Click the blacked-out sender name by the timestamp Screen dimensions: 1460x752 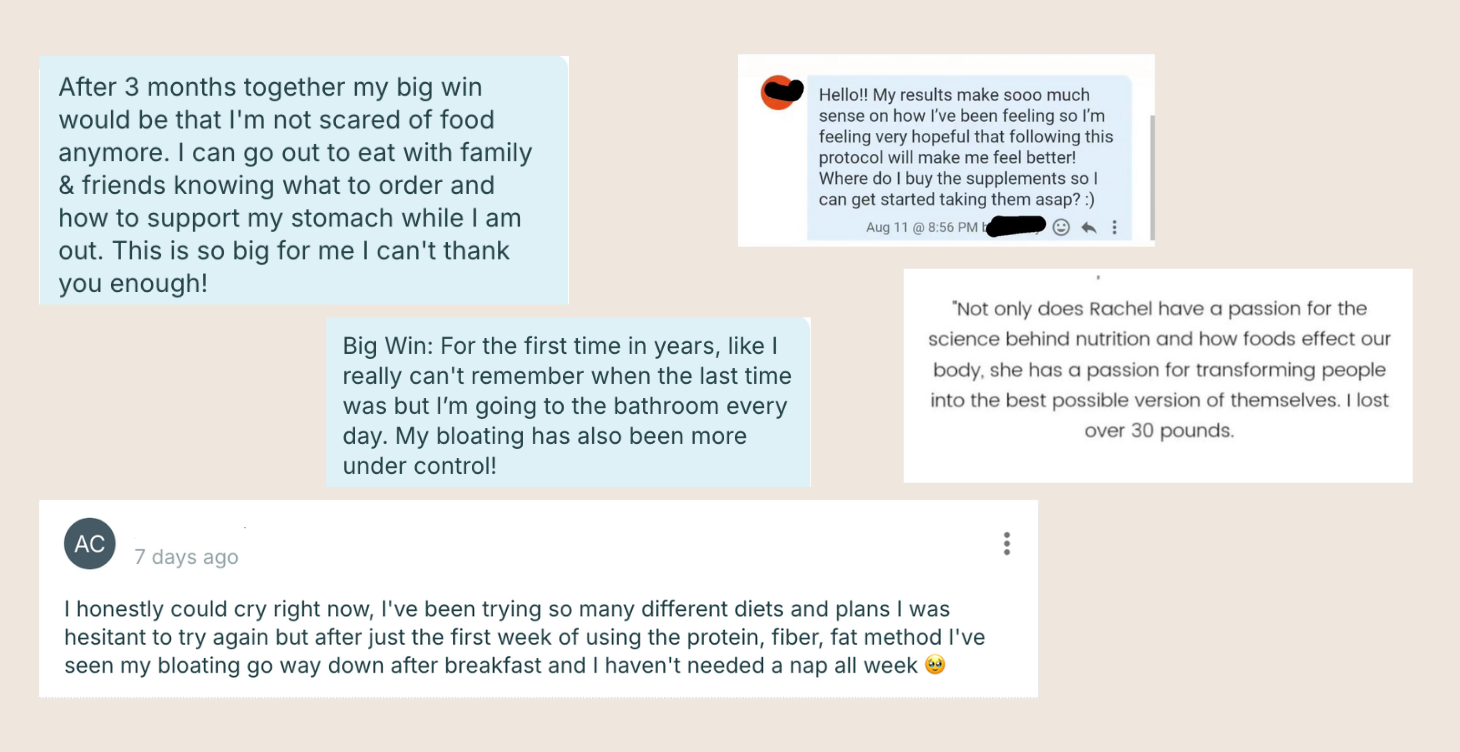click(1015, 227)
